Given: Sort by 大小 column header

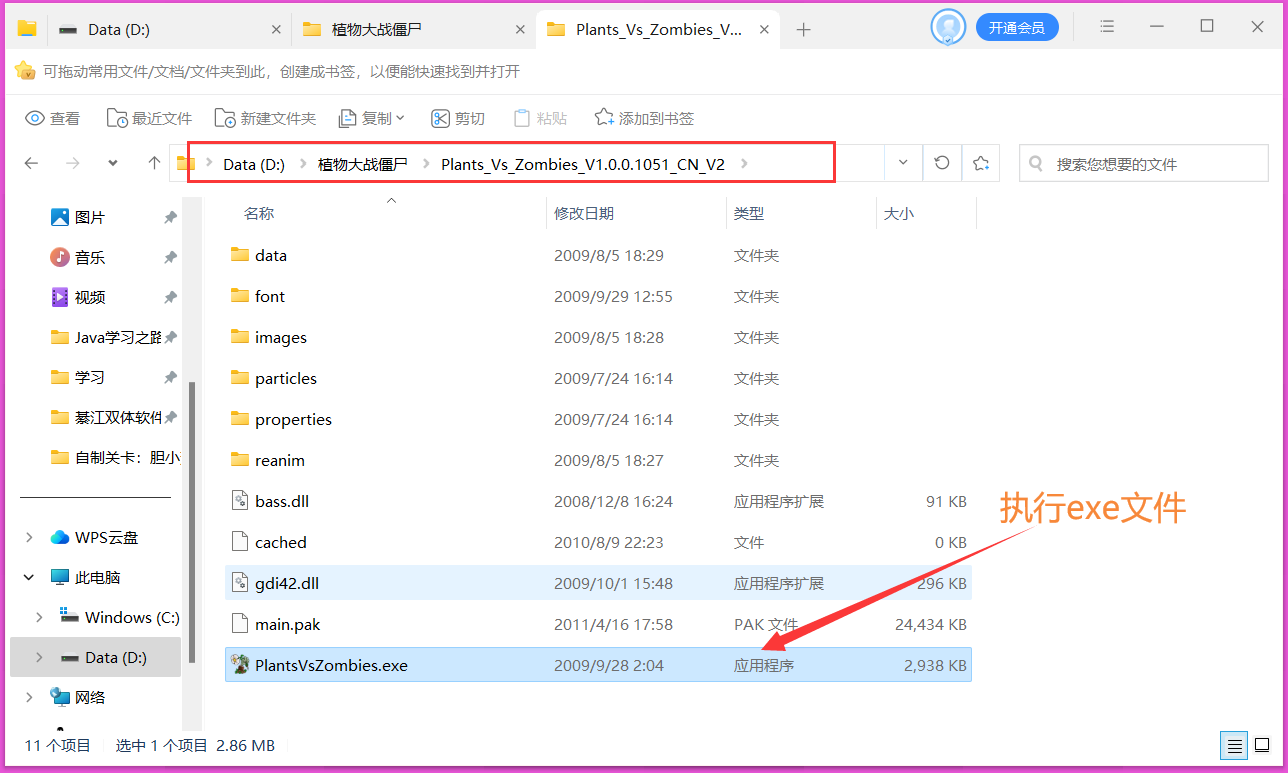Looking at the screenshot, I should [898, 213].
